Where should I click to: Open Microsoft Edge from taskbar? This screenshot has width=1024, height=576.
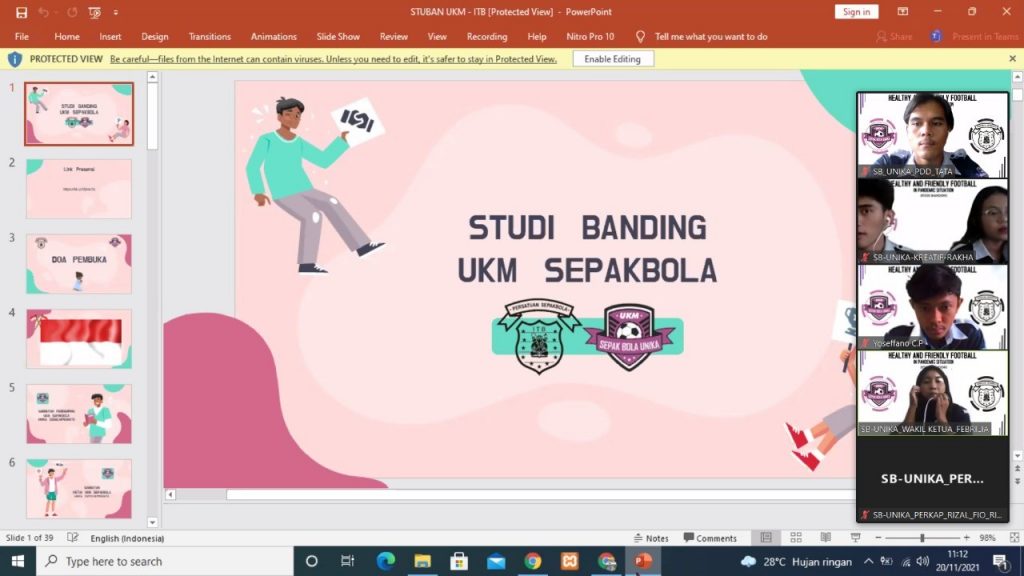point(385,561)
